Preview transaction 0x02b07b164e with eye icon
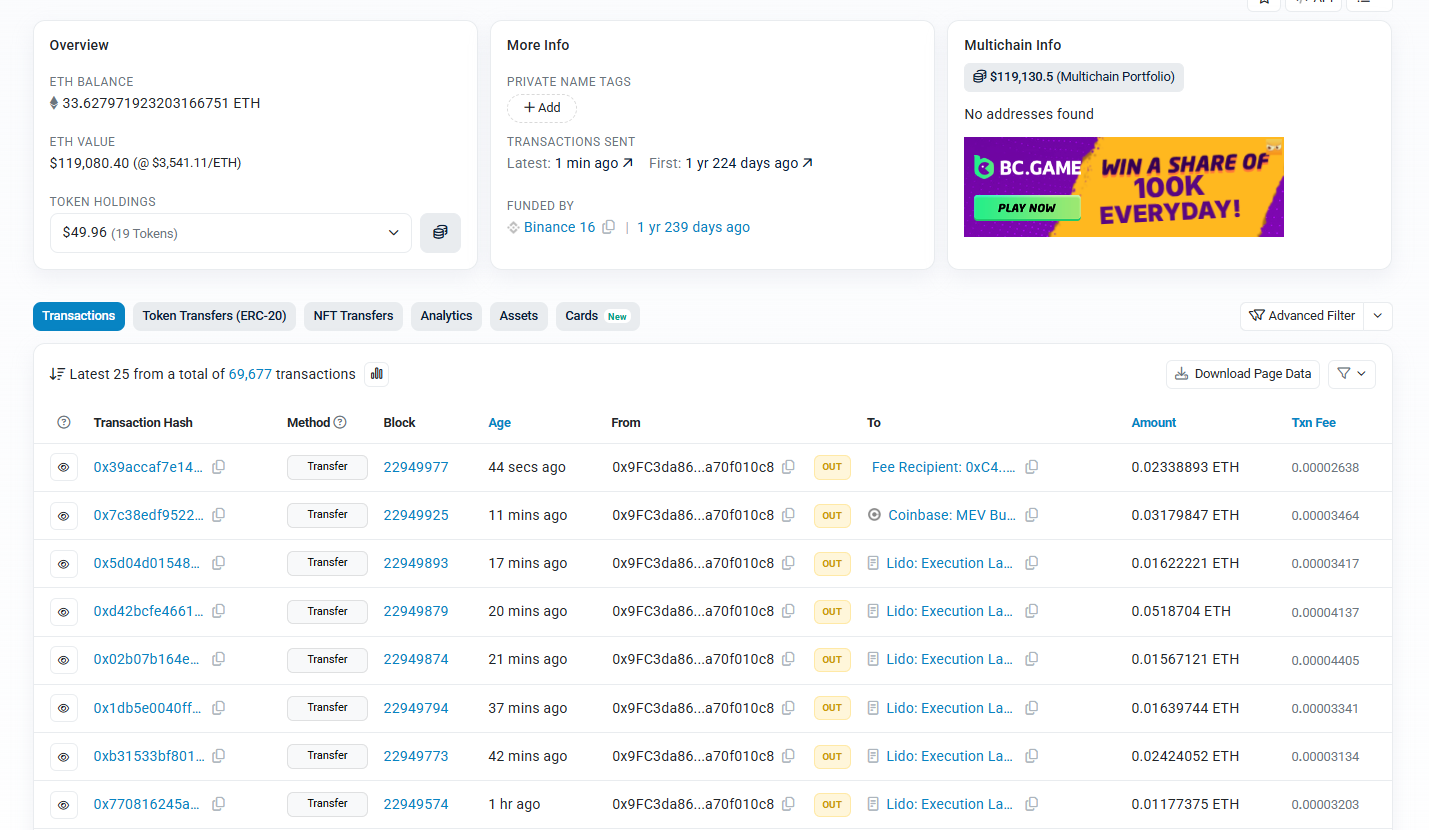1429x830 pixels. (64, 659)
